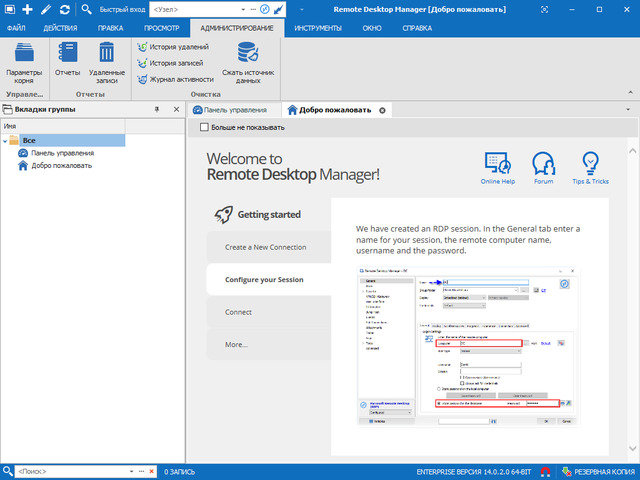Open Параметры корня root settings
This screenshot has height=480, width=640.
click(x=24, y=63)
